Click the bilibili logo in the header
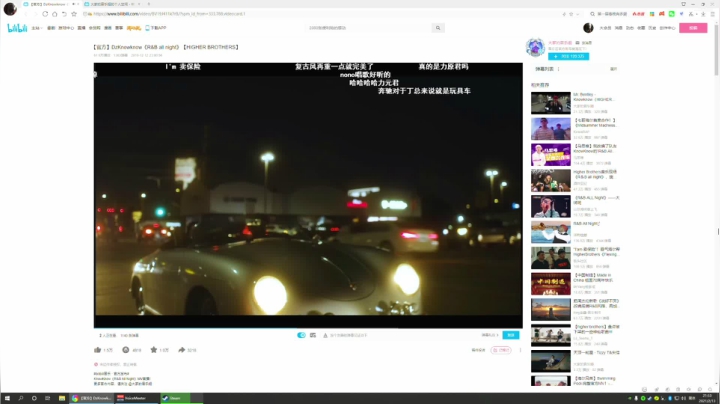The height and width of the screenshot is (404, 720). pyautogui.click(x=17, y=28)
